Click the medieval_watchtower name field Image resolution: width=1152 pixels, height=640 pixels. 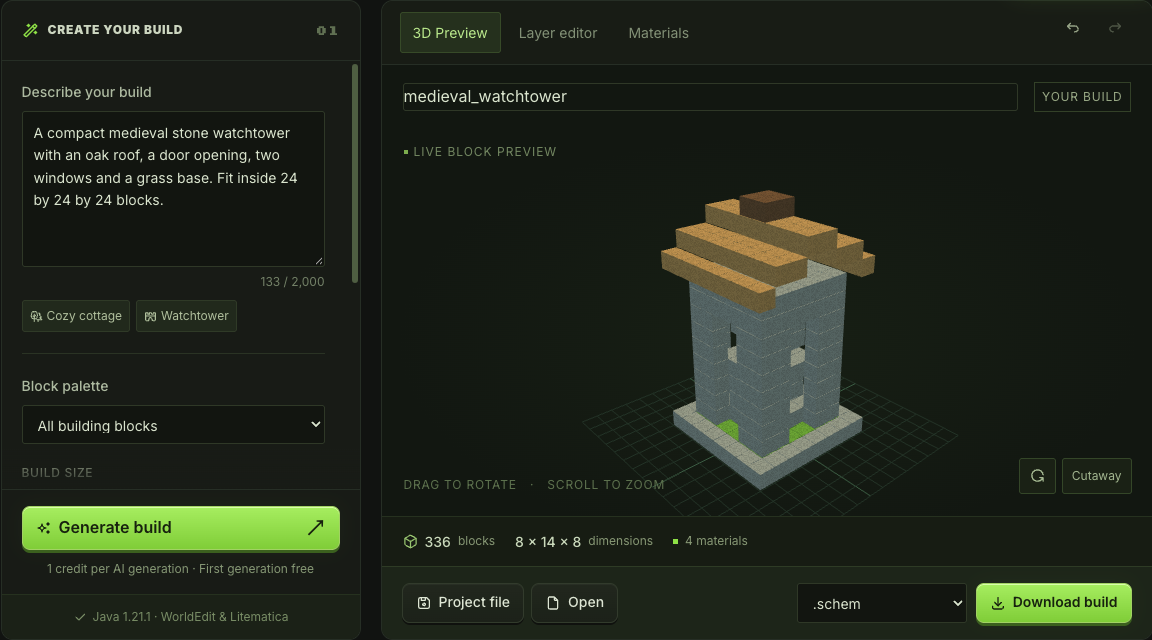[x=710, y=97]
